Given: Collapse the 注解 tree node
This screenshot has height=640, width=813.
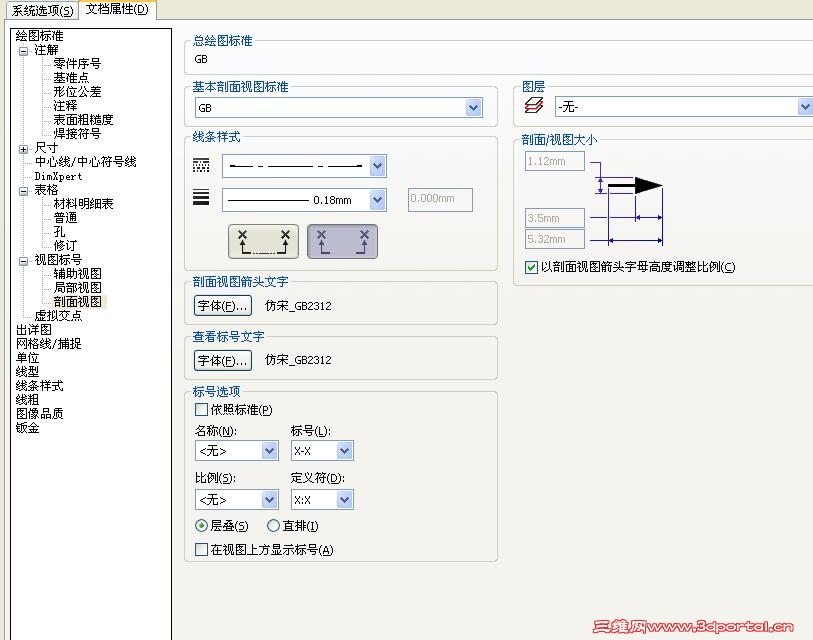Looking at the screenshot, I should tap(23, 51).
